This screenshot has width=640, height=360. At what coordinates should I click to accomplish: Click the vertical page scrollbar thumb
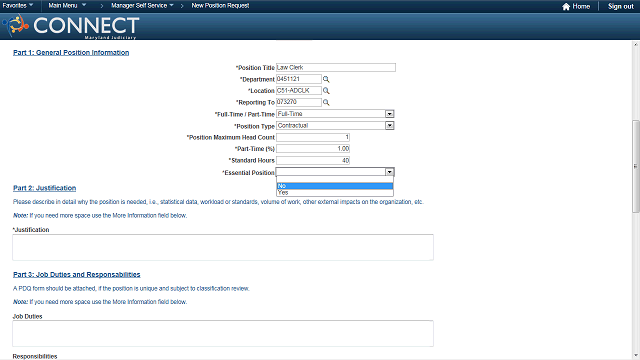coord(636,166)
